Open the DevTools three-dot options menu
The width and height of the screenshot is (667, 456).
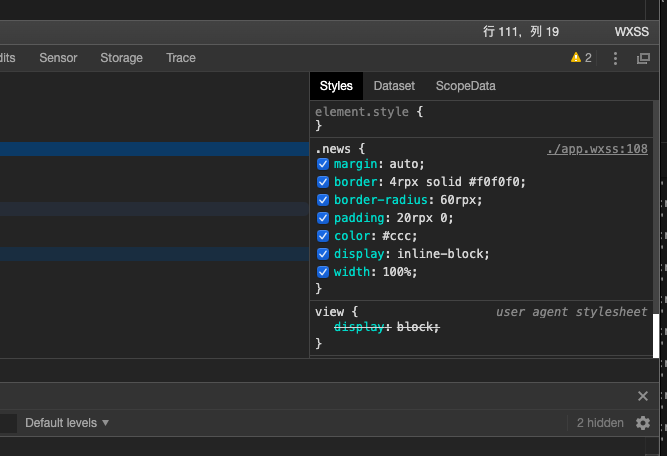(616, 58)
